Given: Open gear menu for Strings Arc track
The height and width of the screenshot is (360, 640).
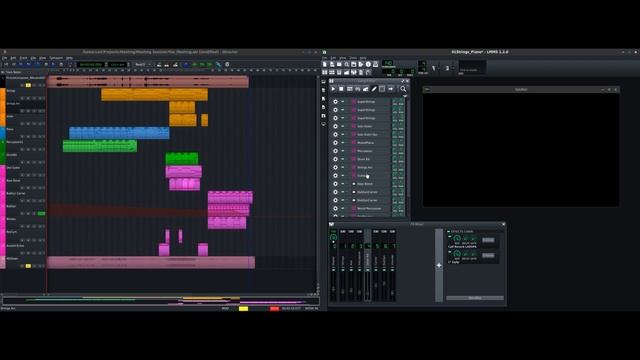Looking at the screenshot, I should click(x=335, y=167).
